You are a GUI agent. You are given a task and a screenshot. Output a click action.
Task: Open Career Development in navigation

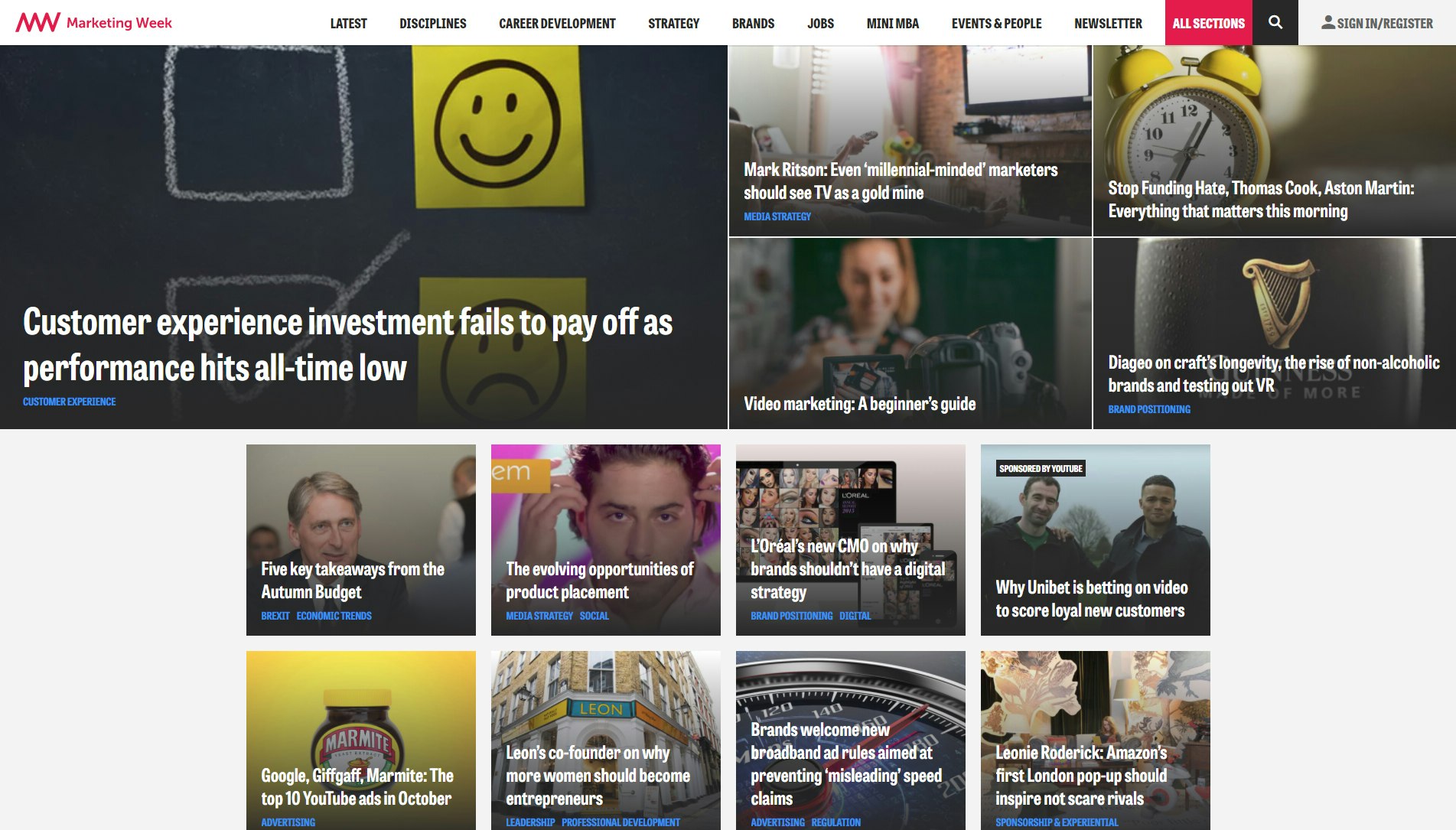tap(556, 23)
